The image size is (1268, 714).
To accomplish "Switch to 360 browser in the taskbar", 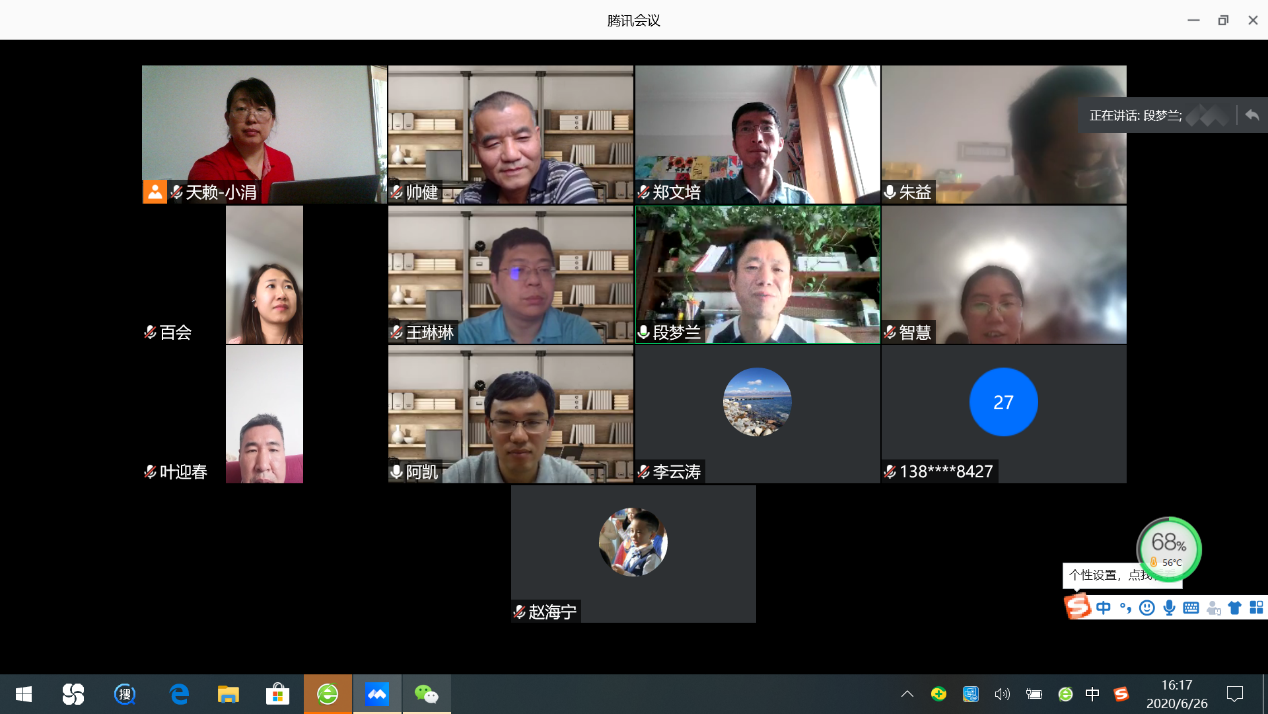I will (x=327, y=694).
